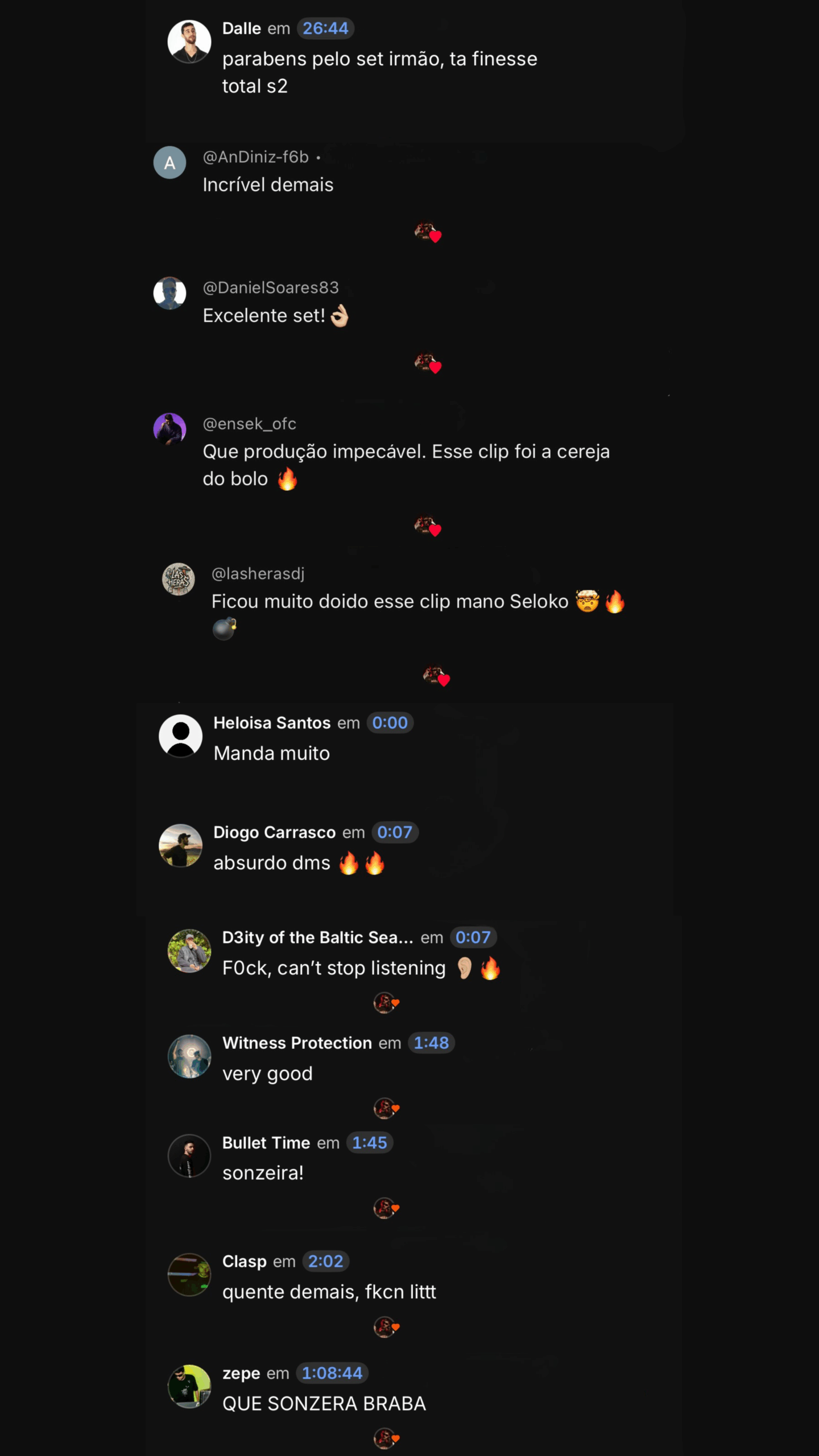Jump to 0:07 on Diogo Carrasco's comment
The width and height of the screenshot is (819, 1456).
click(395, 833)
